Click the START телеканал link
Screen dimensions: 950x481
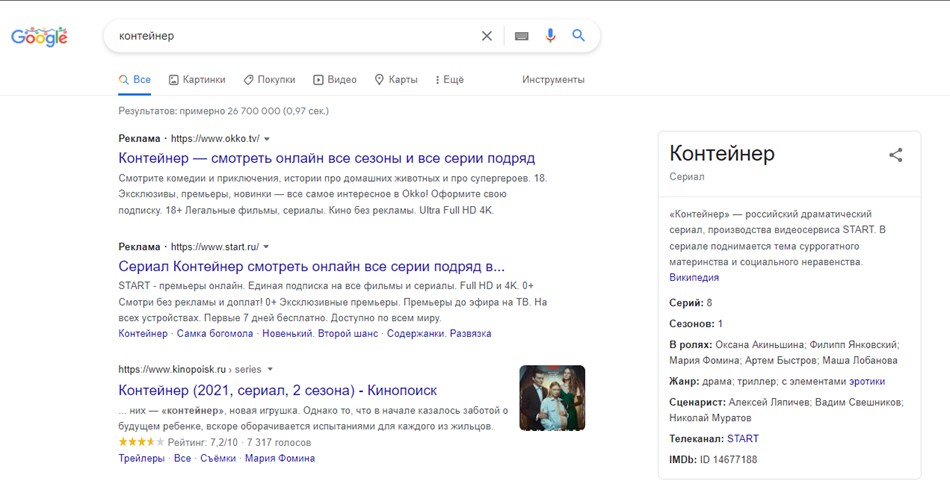743,439
